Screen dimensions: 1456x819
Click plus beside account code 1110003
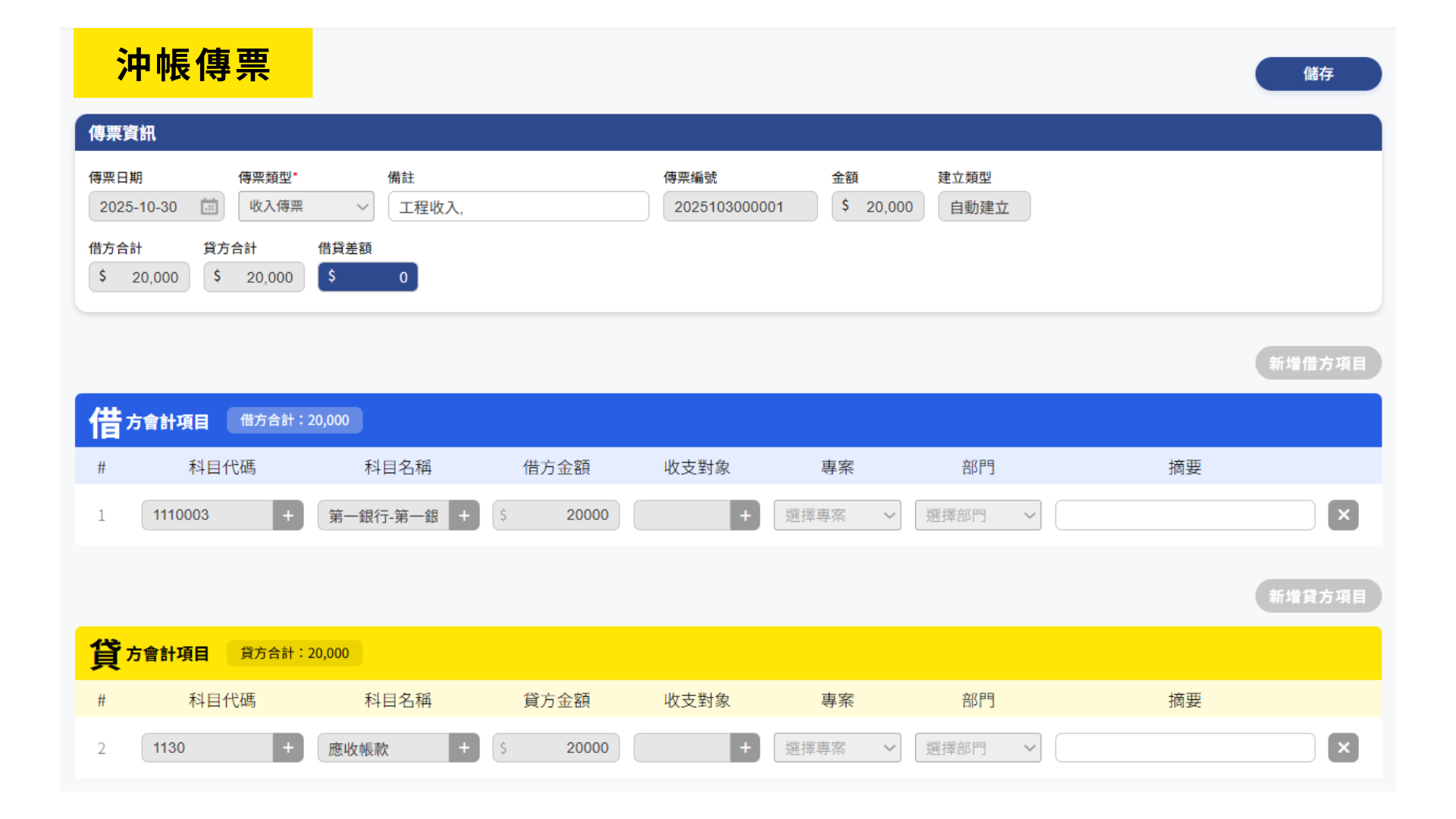288,516
